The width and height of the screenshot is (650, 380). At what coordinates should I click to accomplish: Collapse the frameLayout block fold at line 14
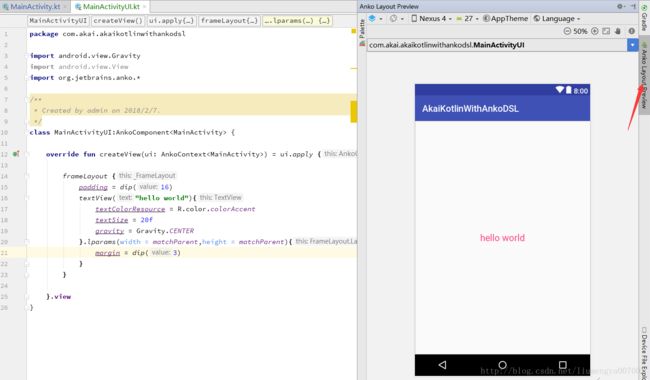[x=27, y=176]
